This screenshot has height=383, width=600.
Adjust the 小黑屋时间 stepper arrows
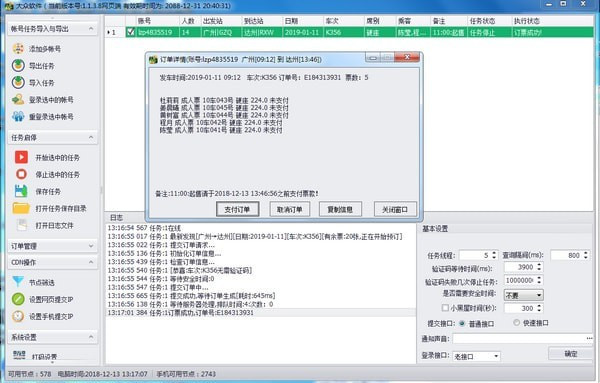pyautogui.click(x=539, y=308)
